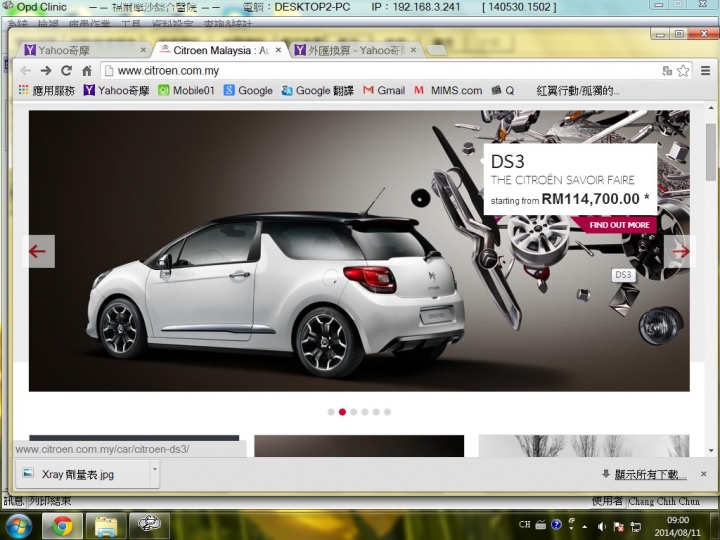The image size is (720, 540).
Task: Close the Citroen Malaysia tab
Action: click(x=278, y=50)
